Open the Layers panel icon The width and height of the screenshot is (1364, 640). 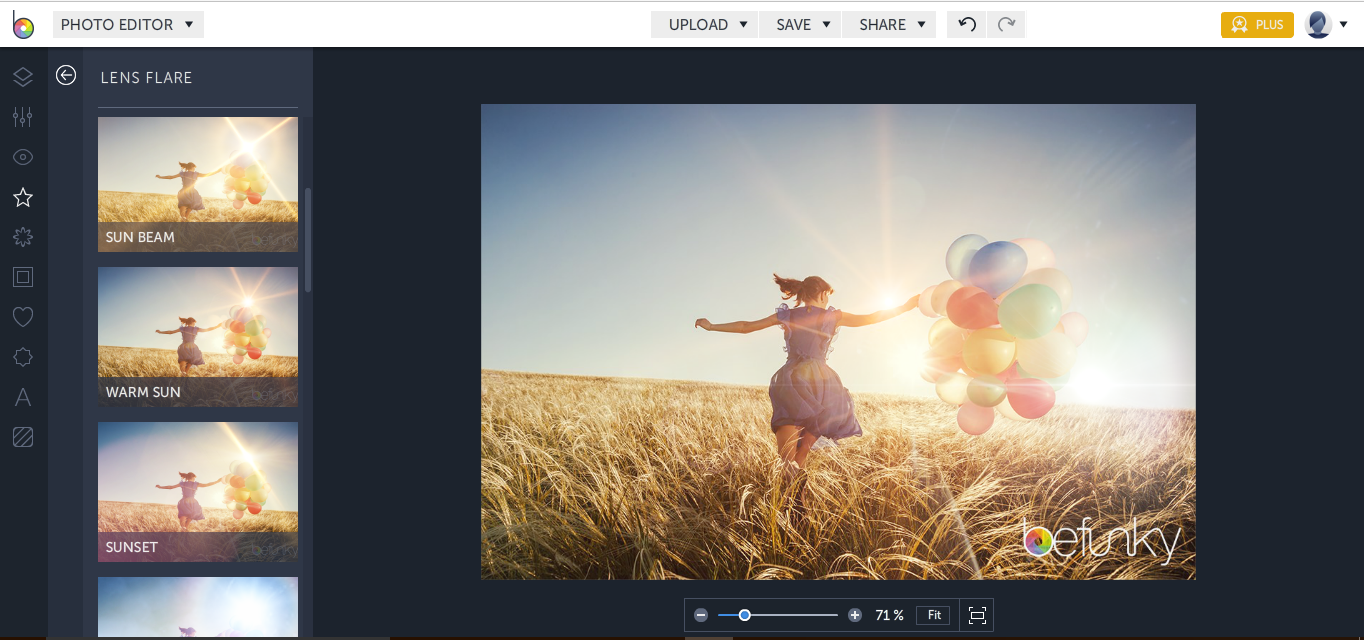point(23,77)
